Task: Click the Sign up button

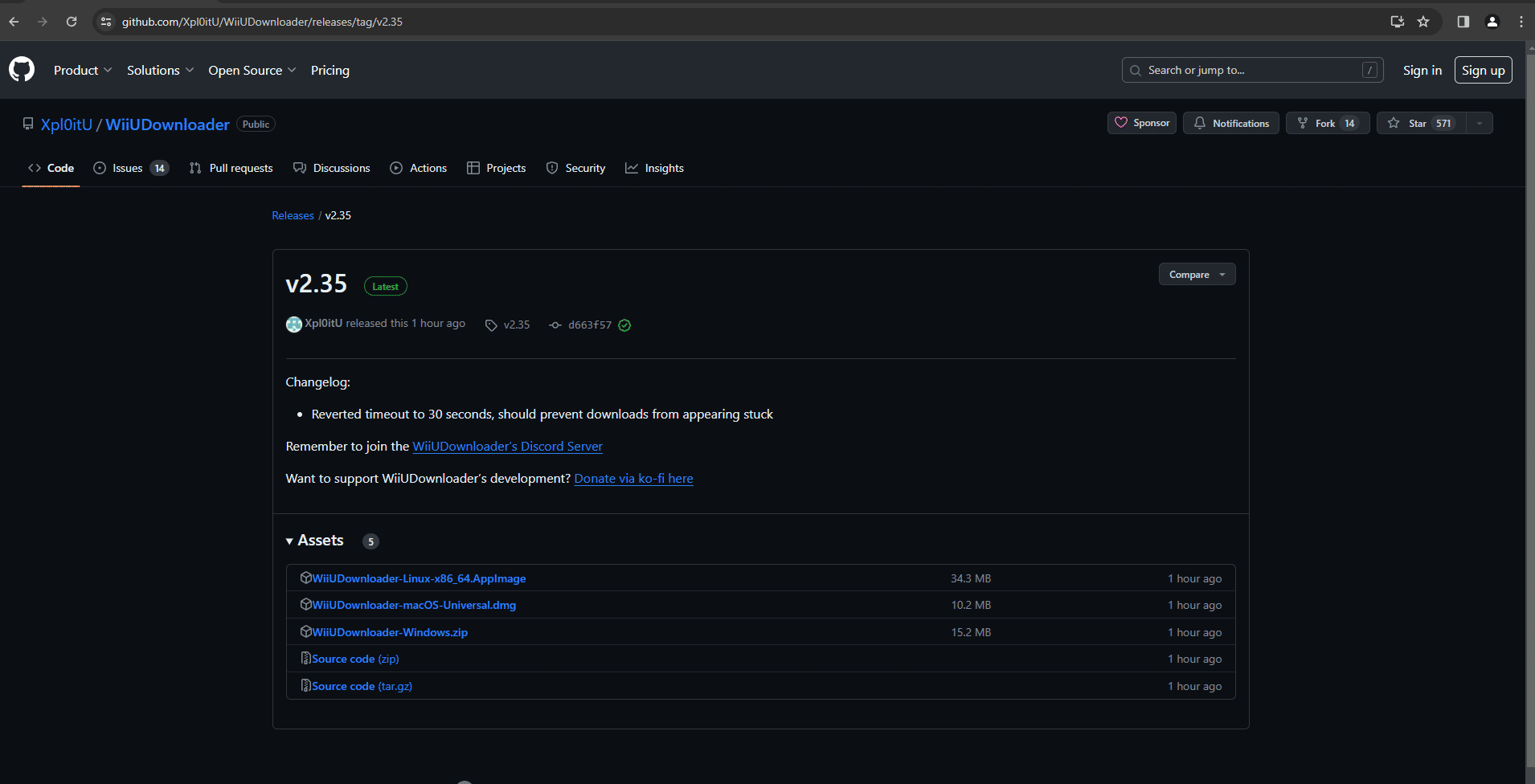Action: pyautogui.click(x=1484, y=70)
